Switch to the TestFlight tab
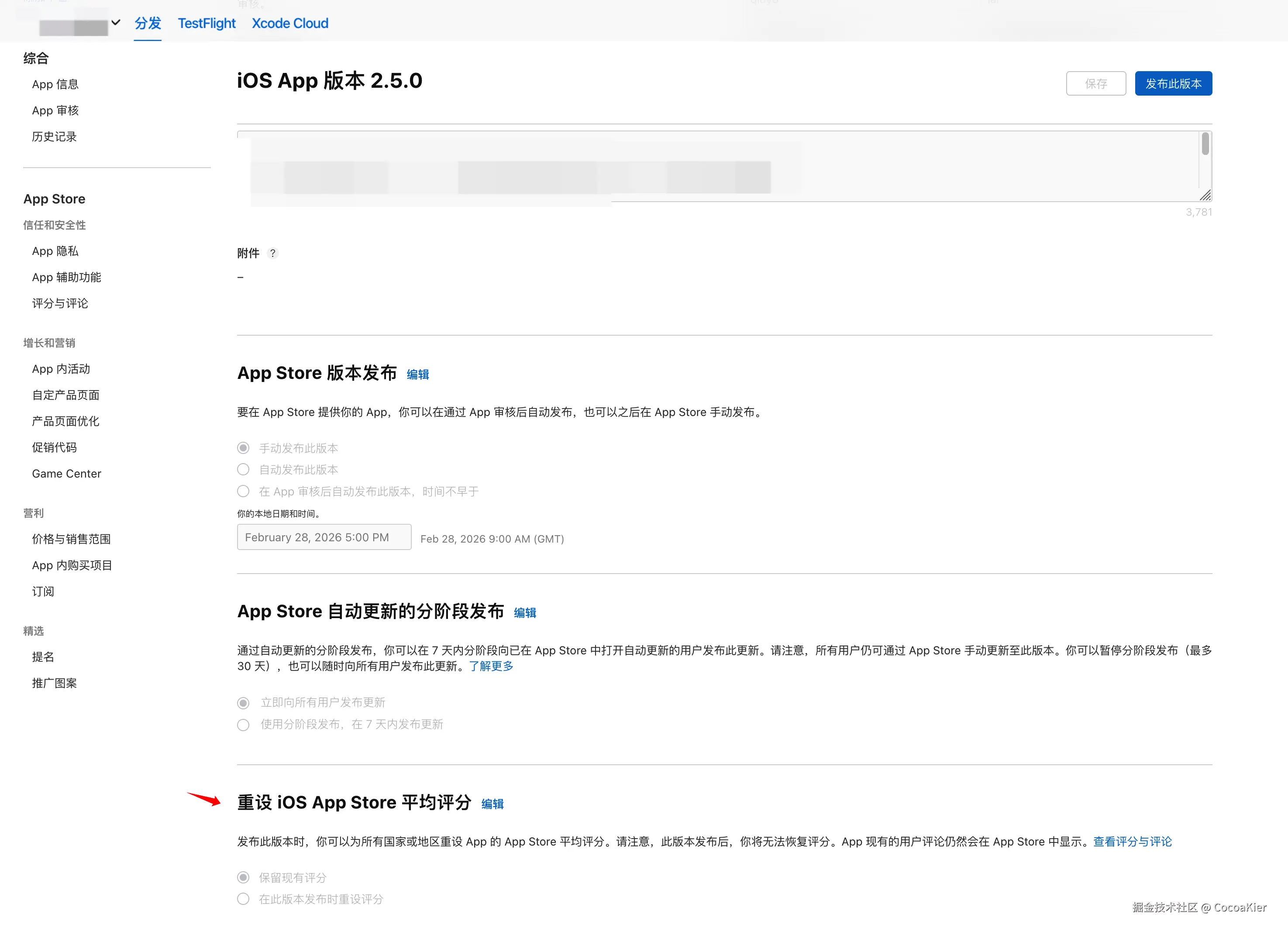Image resolution: width=1288 pixels, height=935 pixels. pos(206,23)
